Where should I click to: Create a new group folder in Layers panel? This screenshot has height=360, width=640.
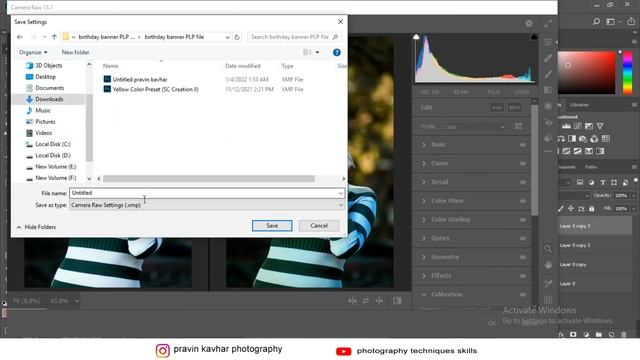click(x=598, y=335)
